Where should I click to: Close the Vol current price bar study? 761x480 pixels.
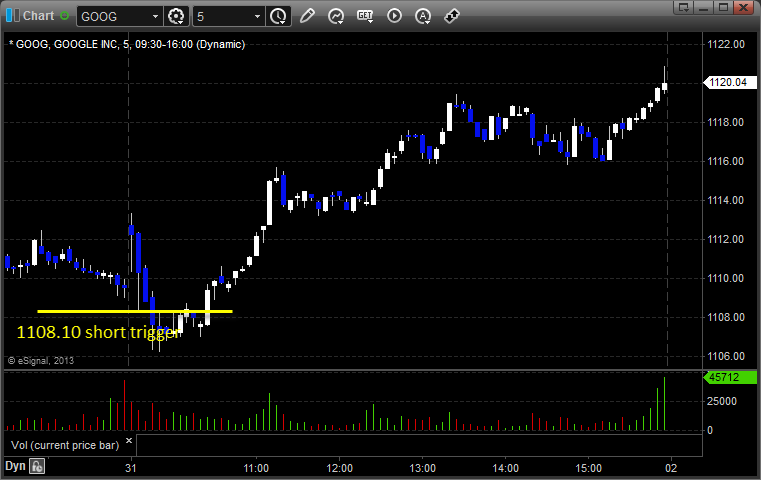(129, 441)
